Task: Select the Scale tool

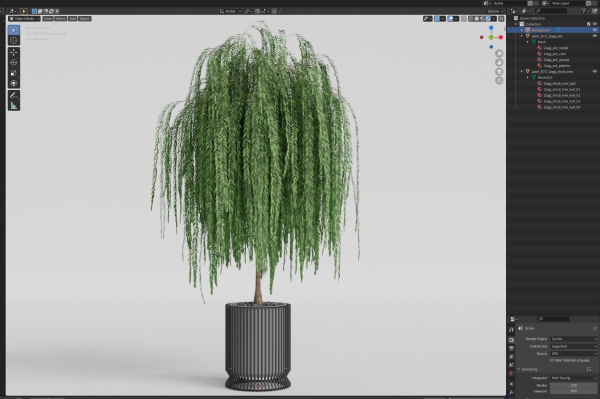Action: (14, 73)
